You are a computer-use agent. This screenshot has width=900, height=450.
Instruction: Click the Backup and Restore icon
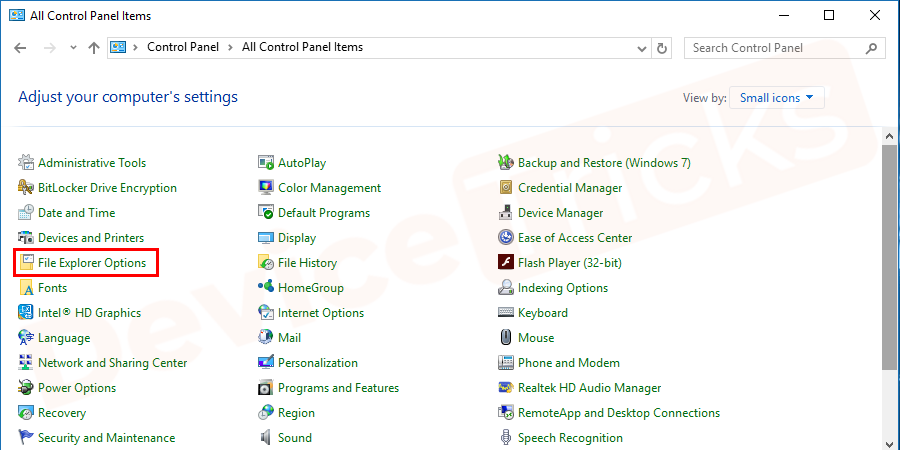[x=506, y=163]
